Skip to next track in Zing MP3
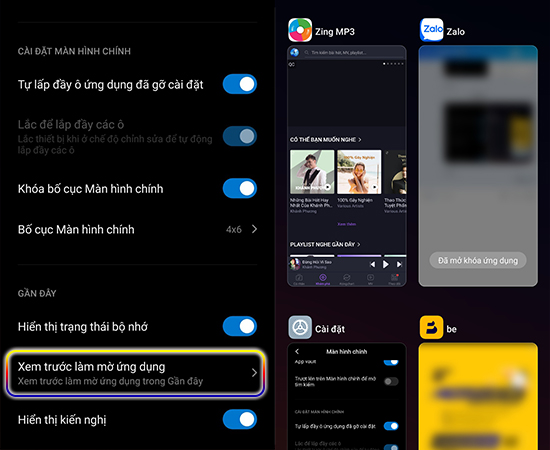The width and height of the screenshot is (550, 450). pyautogui.click(x=399, y=264)
